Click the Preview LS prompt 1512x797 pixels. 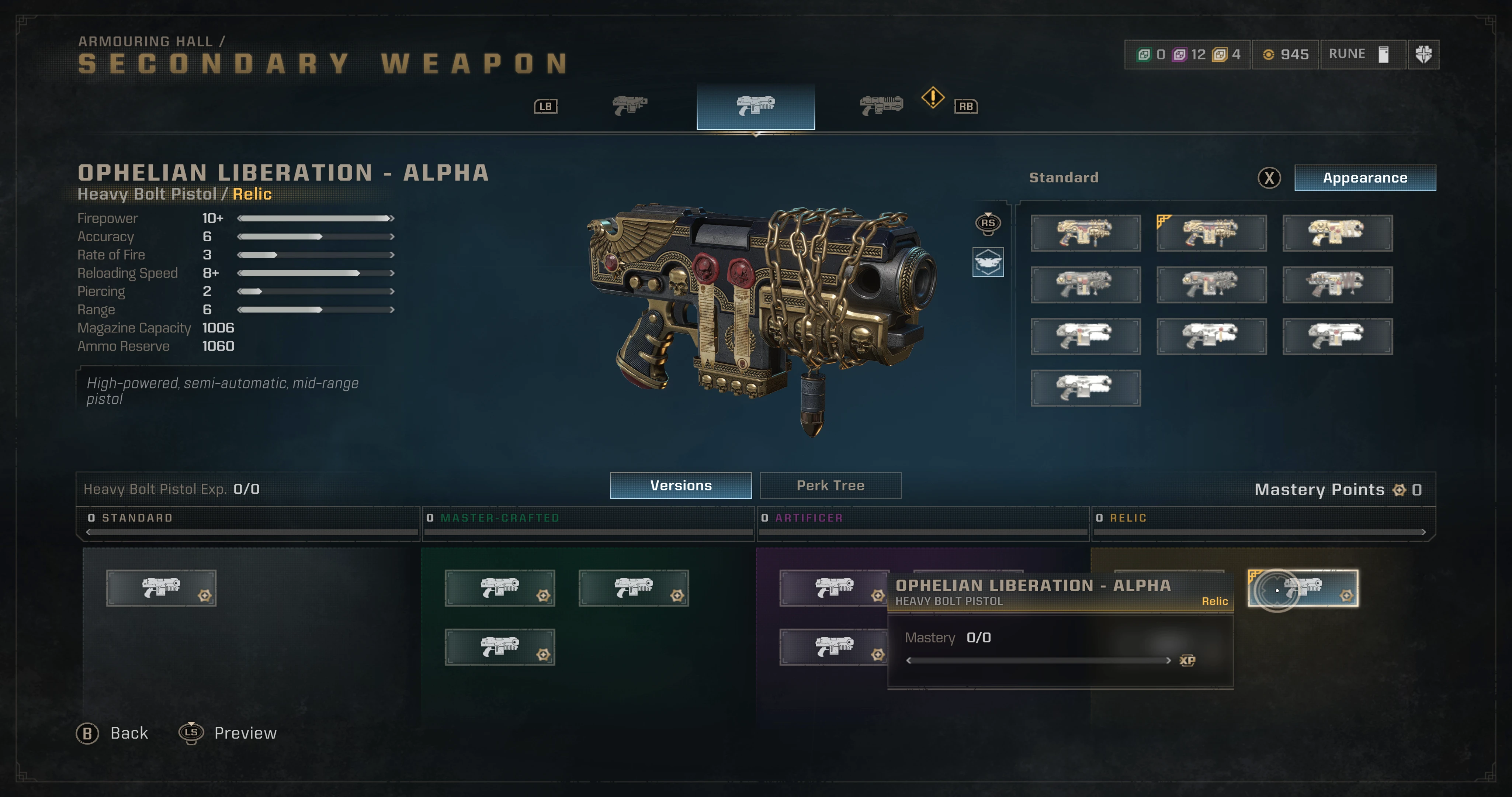click(228, 733)
